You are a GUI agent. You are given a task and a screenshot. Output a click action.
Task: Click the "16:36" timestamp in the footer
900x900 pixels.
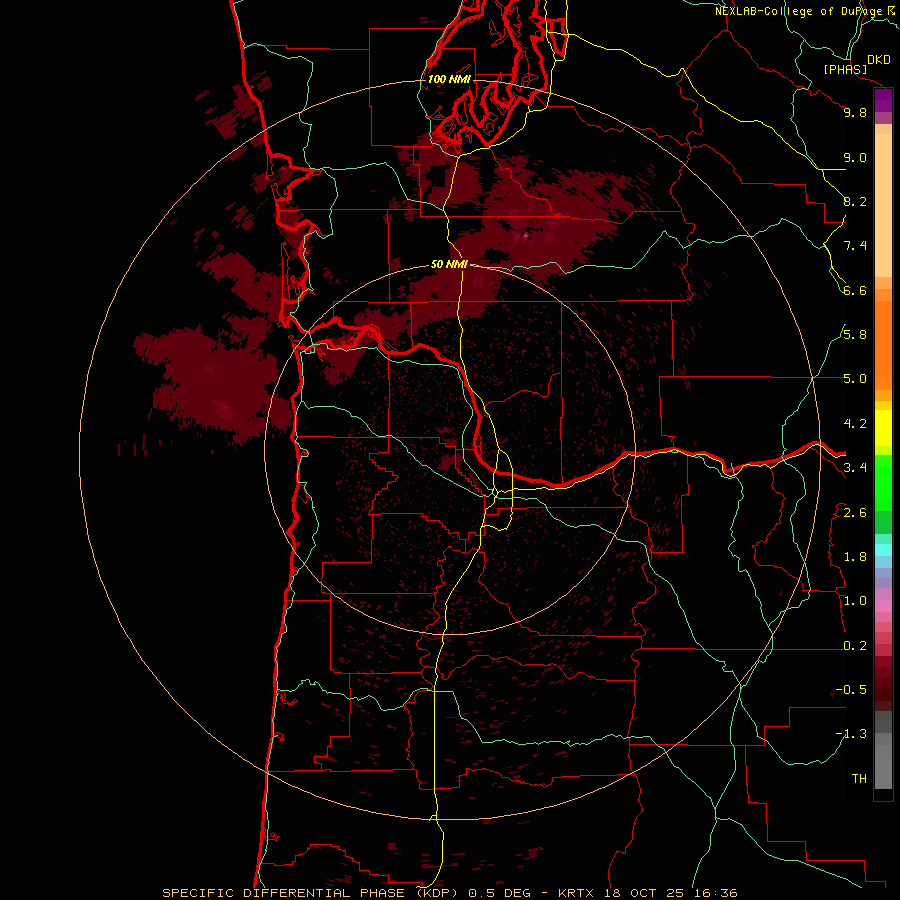point(716,893)
